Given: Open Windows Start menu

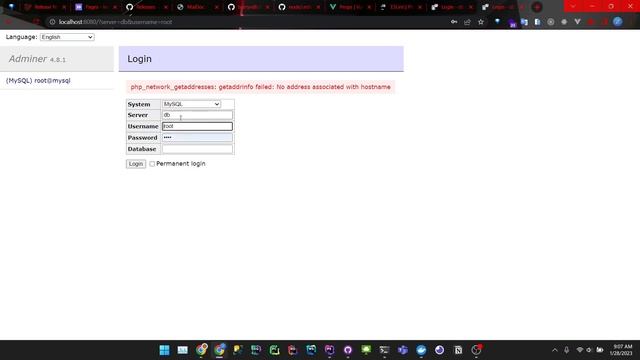Looking at the screenshot, I should pyautogui.click(x=164, y=350).
